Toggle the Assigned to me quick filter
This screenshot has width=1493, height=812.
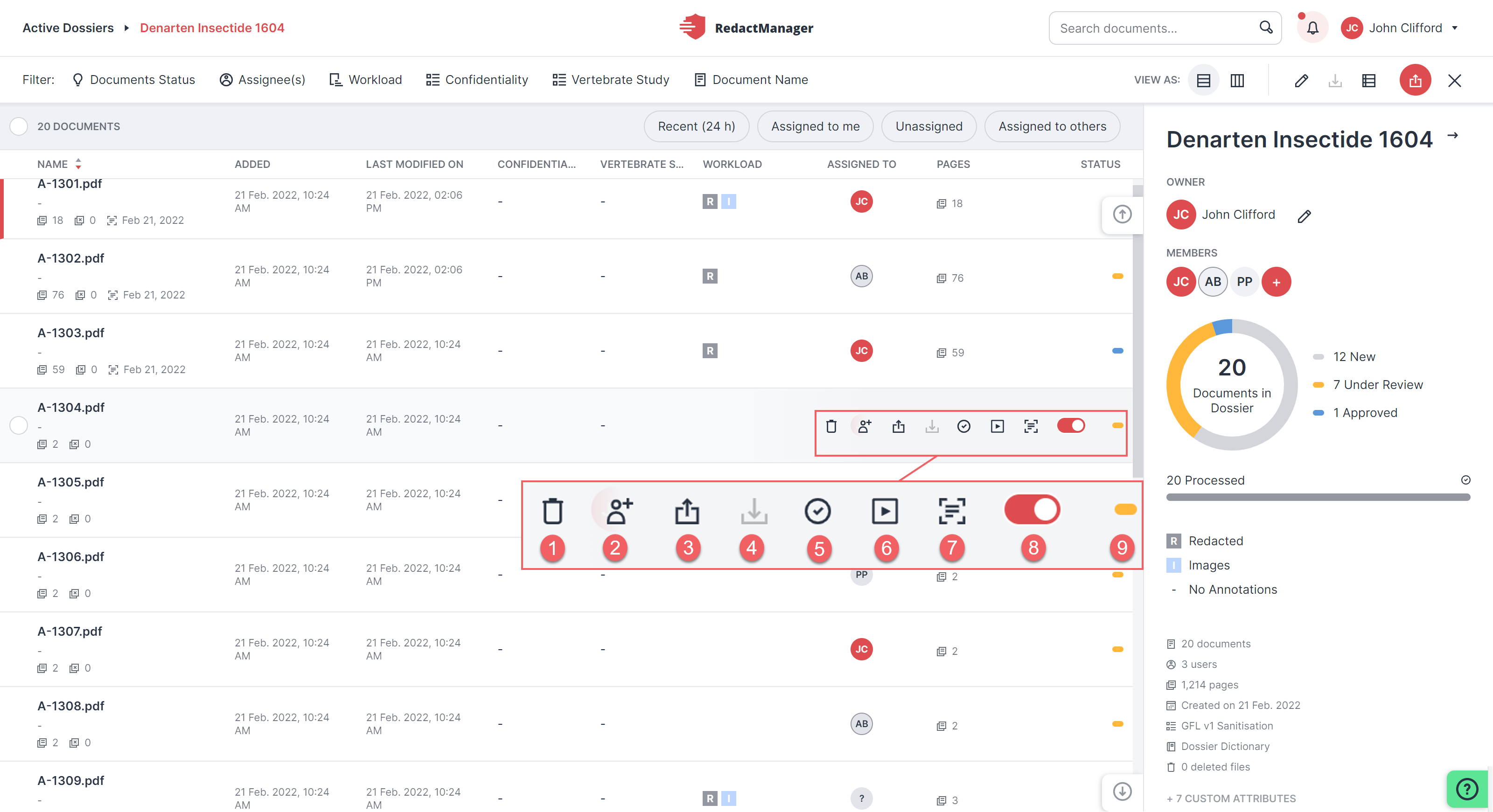pyautogui.click(x=815, y=126)
